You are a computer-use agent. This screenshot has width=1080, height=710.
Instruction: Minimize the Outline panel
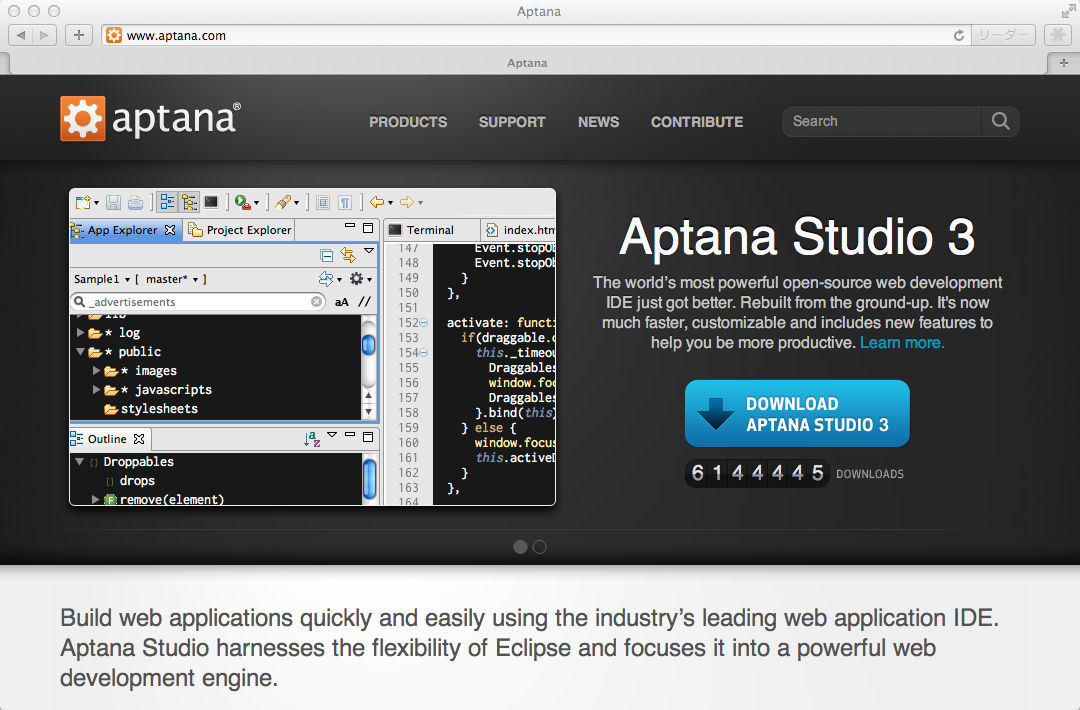click(x=350, y=435)
